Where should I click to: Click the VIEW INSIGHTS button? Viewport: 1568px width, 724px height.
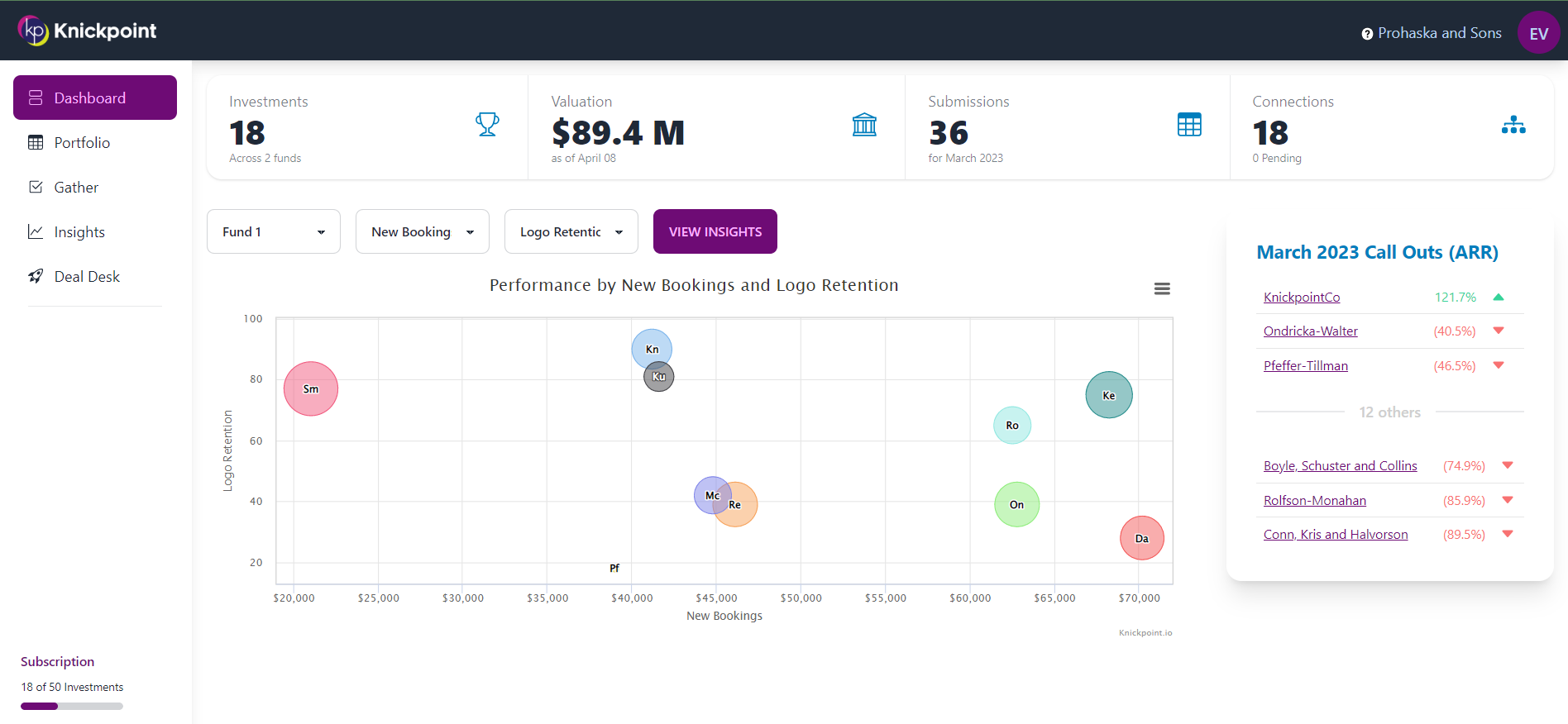tap(715, 231)
